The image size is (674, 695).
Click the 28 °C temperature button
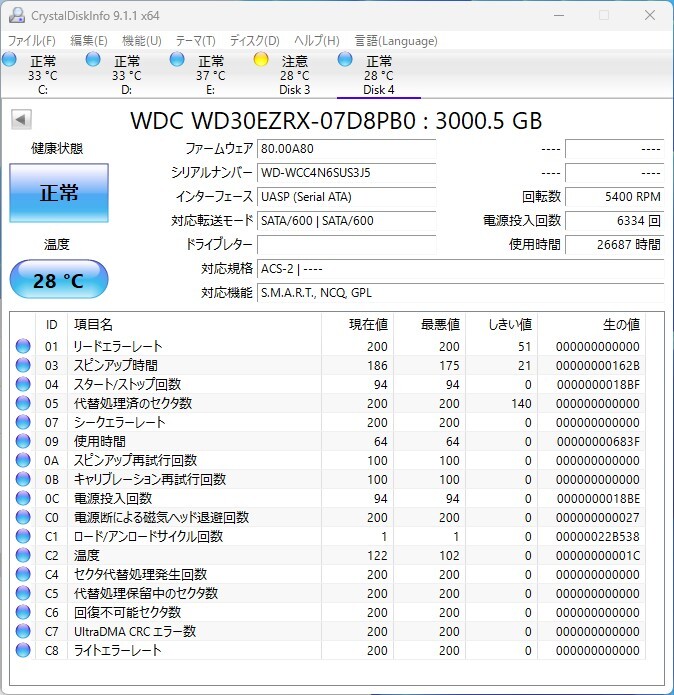tap(59, 280)
